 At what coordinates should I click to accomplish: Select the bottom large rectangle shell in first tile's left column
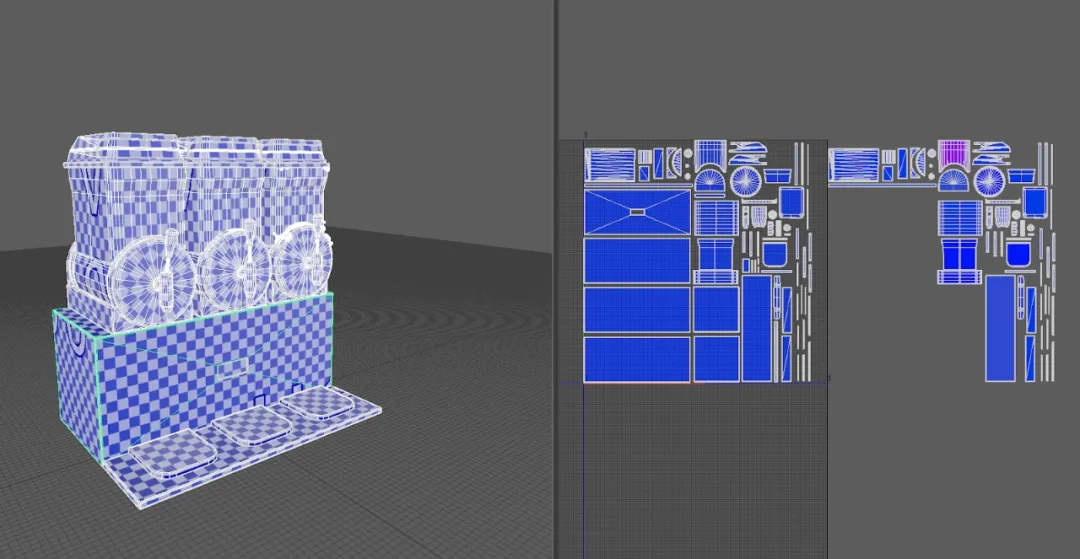637,359
